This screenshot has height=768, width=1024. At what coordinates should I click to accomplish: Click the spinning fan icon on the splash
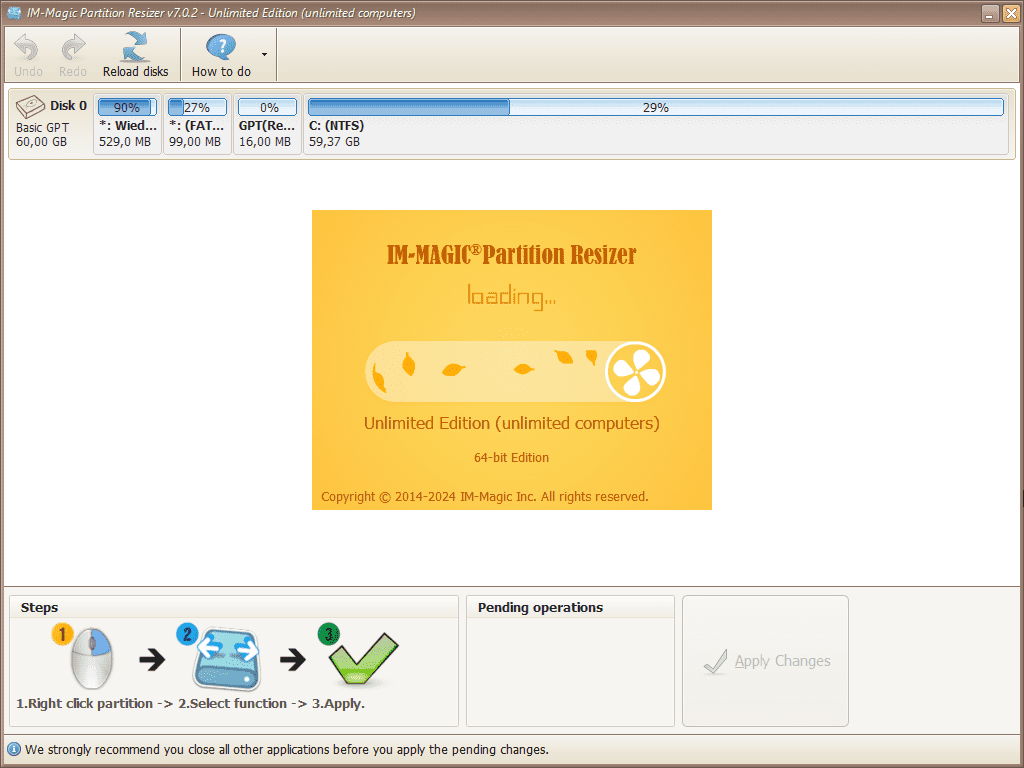[x=635, y=372]
